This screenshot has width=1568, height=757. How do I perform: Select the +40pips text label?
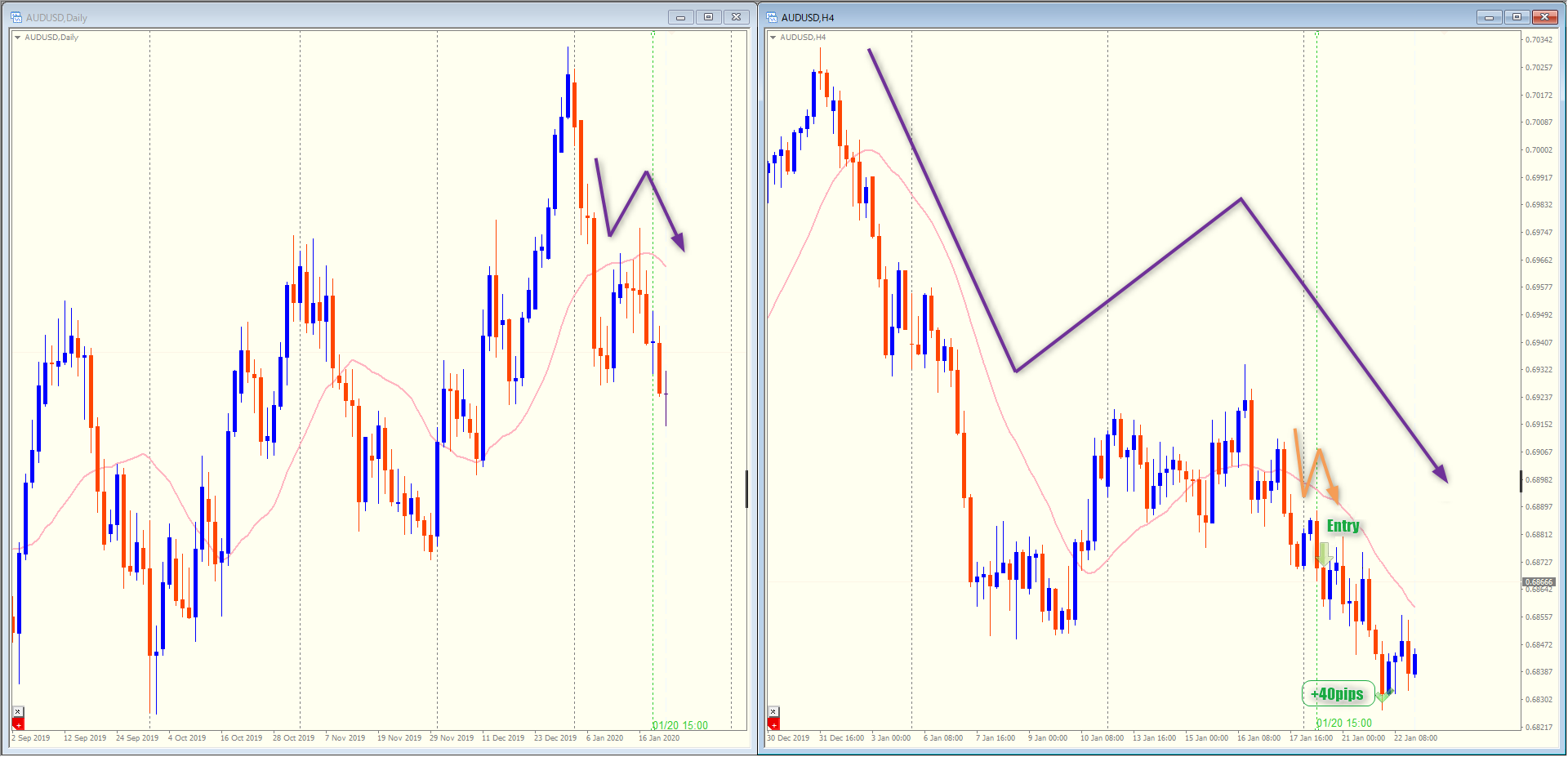[x=1337, y=694]
